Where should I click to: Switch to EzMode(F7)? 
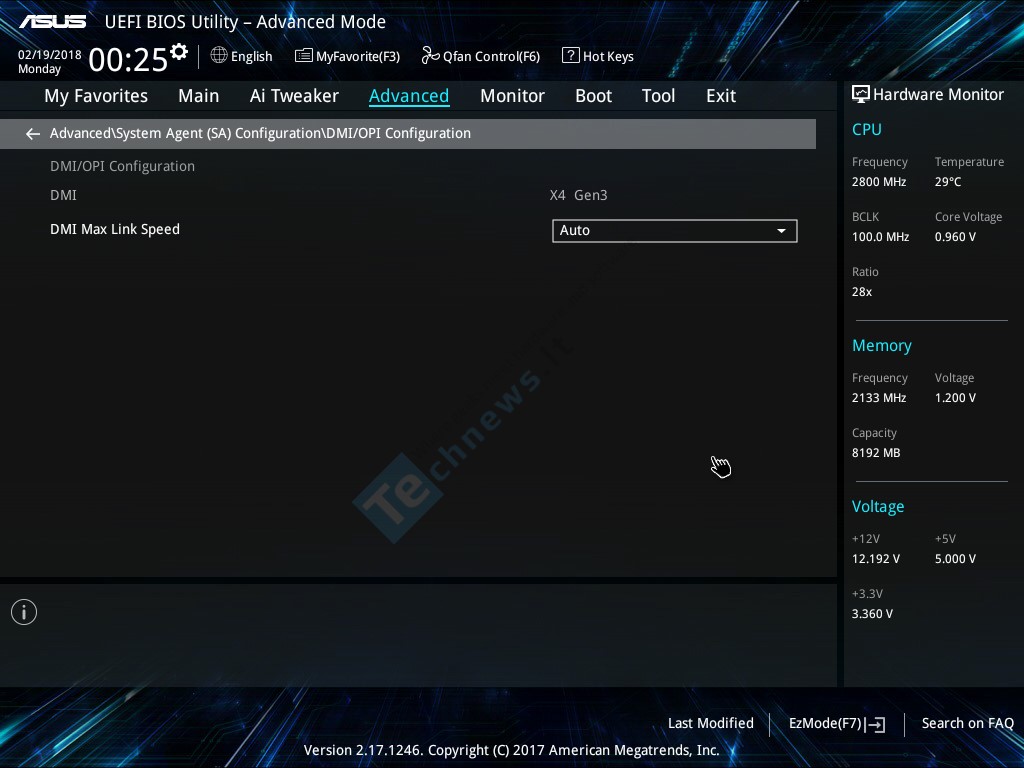(x=837, y=724)
